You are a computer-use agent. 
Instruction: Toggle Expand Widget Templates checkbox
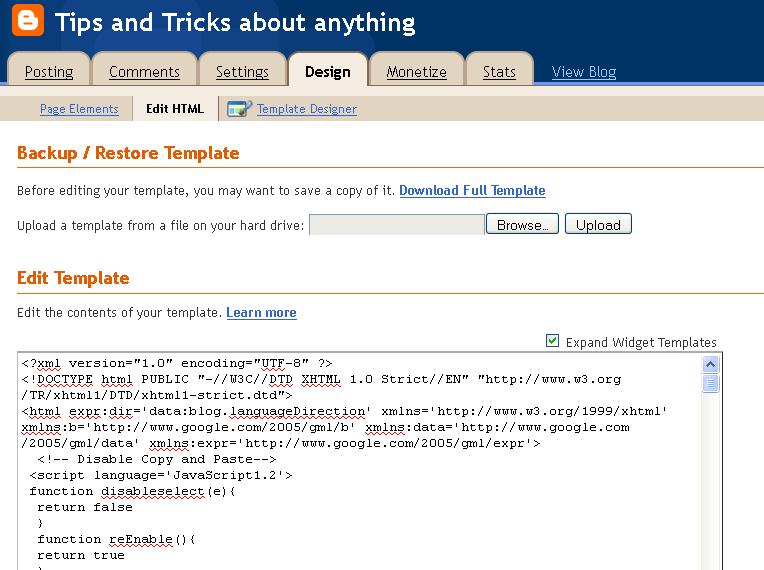[x=552, y=341]
